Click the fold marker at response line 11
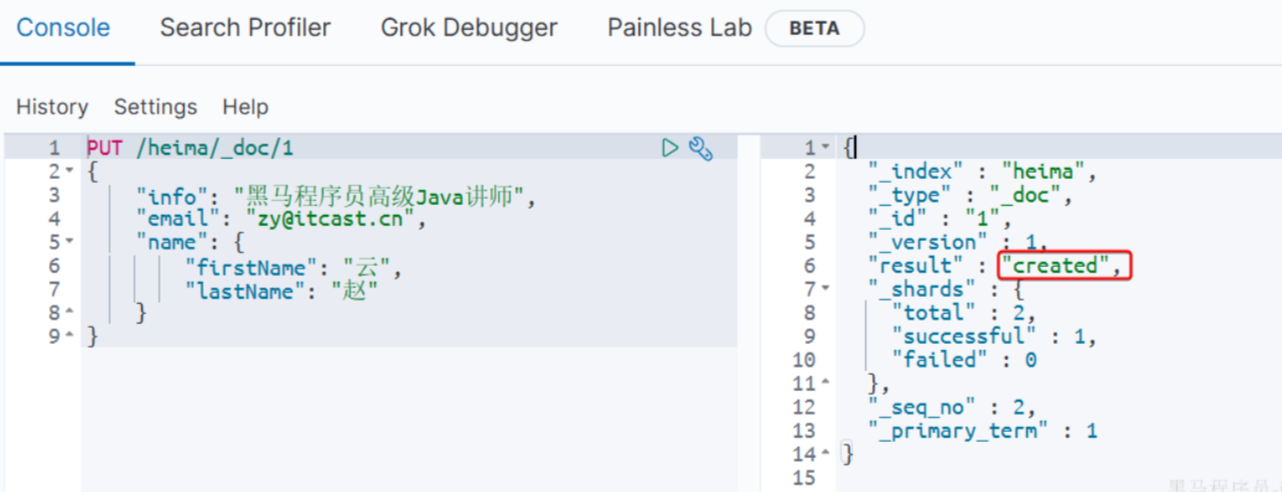This screenshot has height=492, width=1282. click(825, 384)
